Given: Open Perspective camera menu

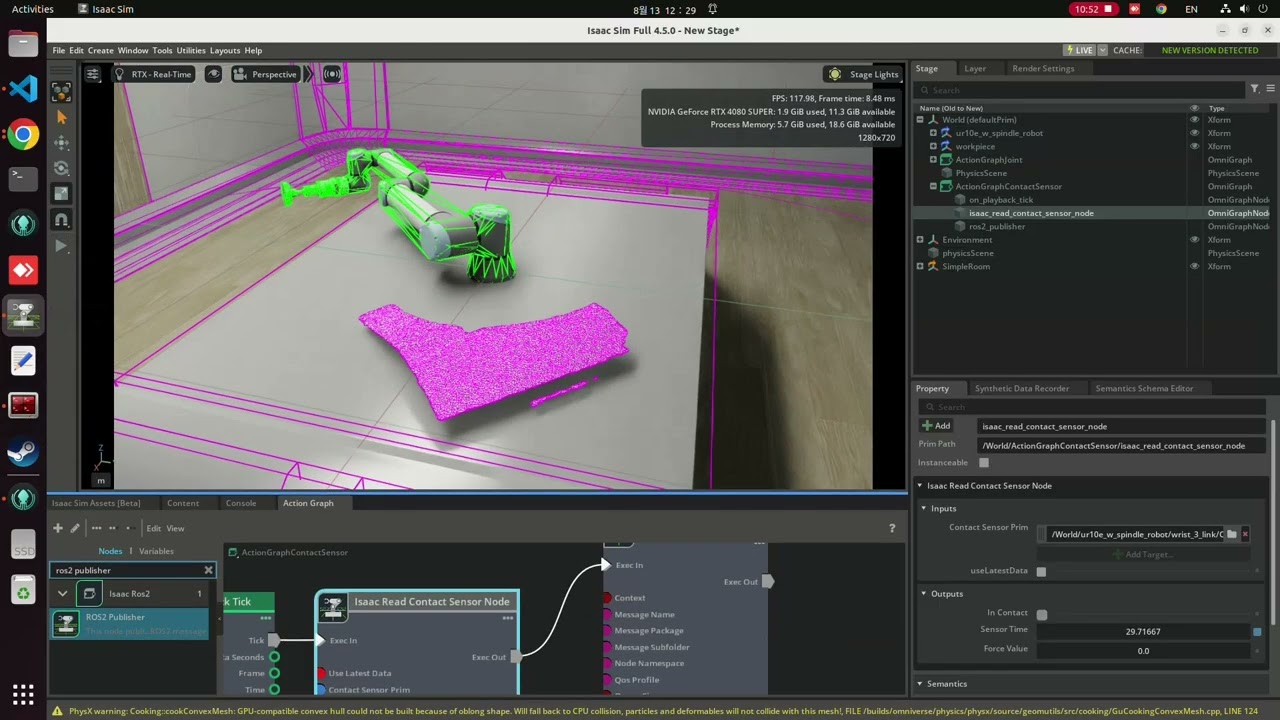Looking at the screenshot, I should click(x=266, y=74).
